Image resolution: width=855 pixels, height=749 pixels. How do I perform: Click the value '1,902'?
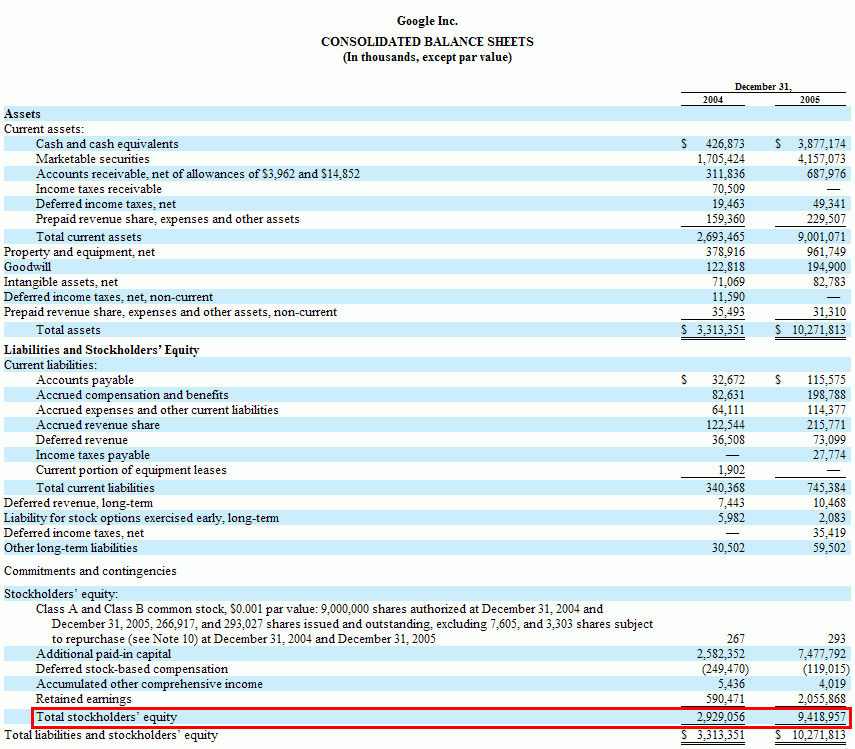pyautogui.click(x=731, y=470)
